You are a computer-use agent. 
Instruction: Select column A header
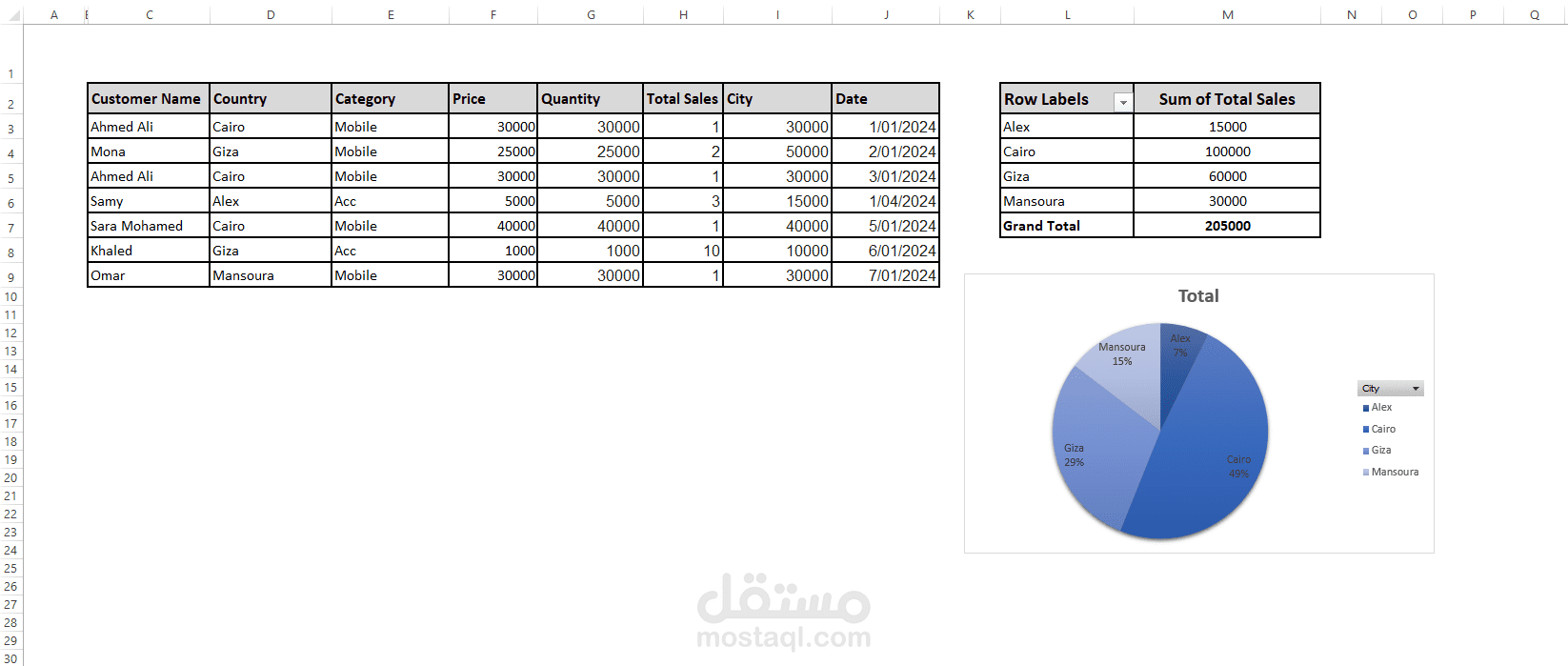(54, 14)
